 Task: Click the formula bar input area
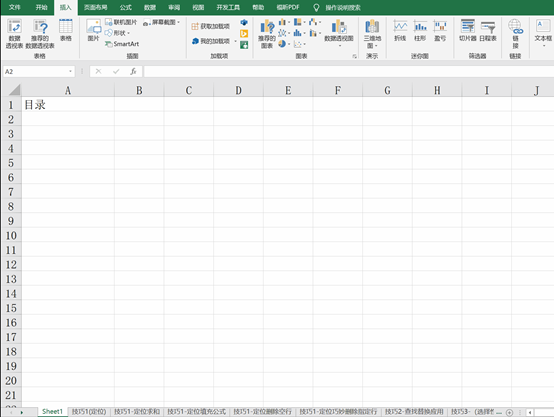tap(348, 71)
